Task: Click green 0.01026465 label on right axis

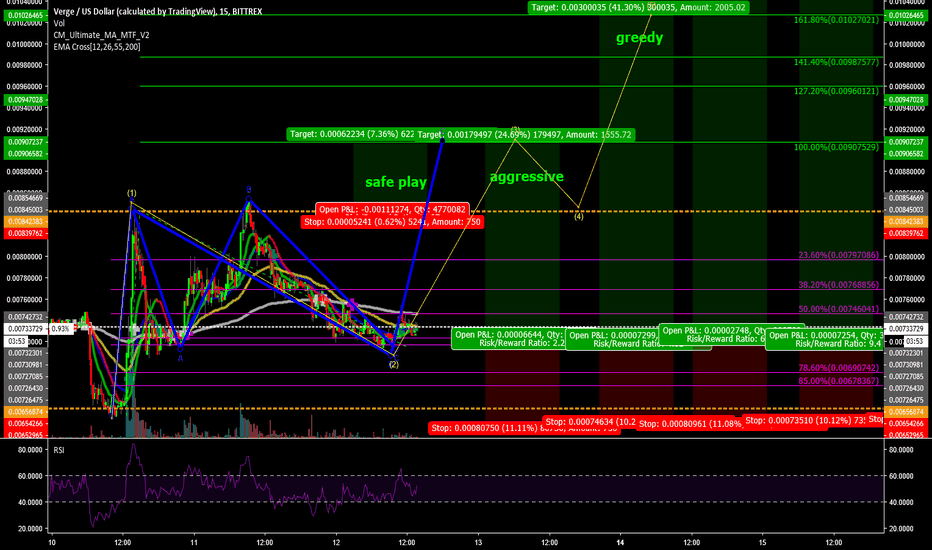Action: tap(906, 15)
